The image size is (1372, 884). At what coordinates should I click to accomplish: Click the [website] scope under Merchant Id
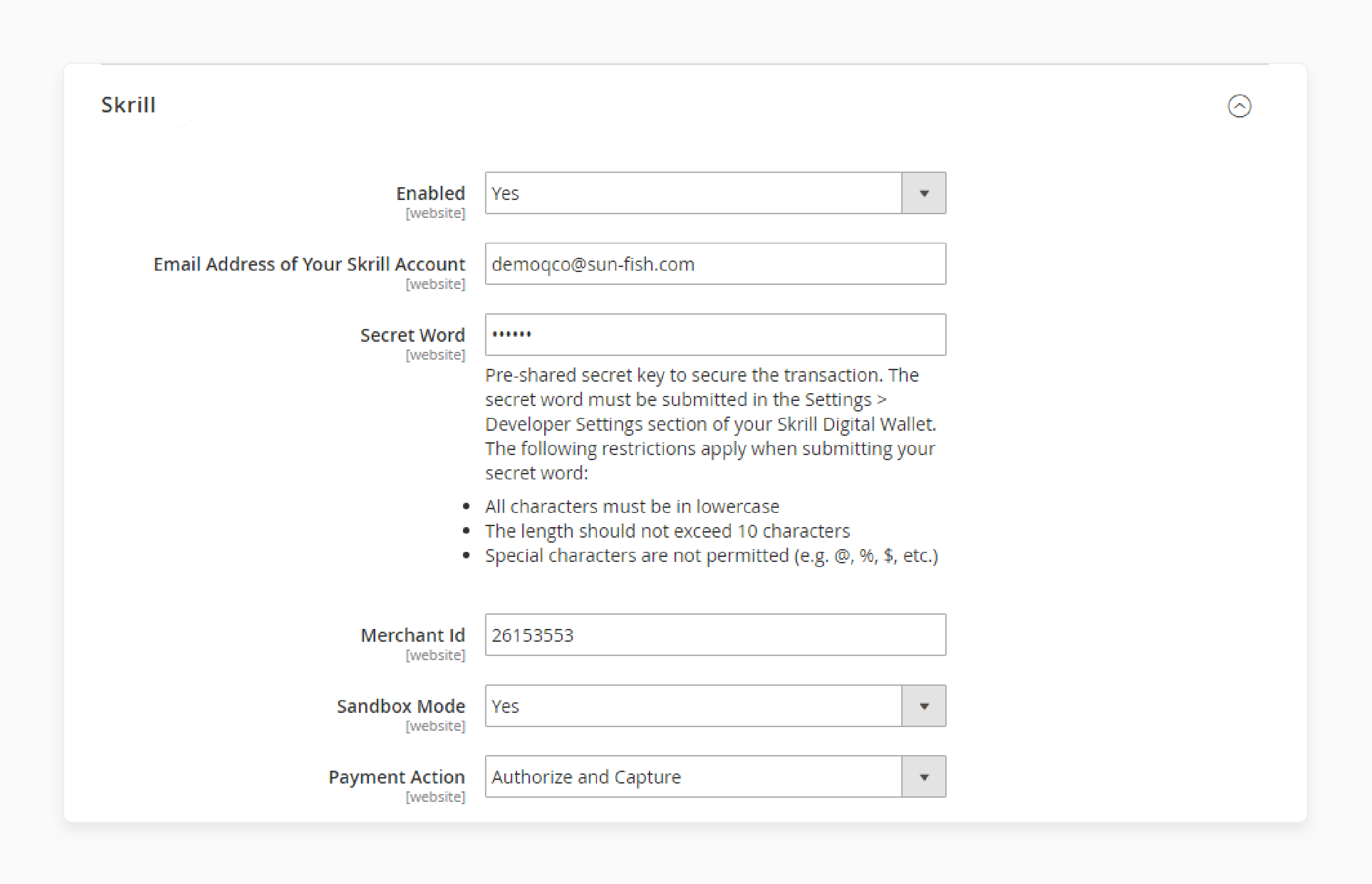tap(436, 655)
